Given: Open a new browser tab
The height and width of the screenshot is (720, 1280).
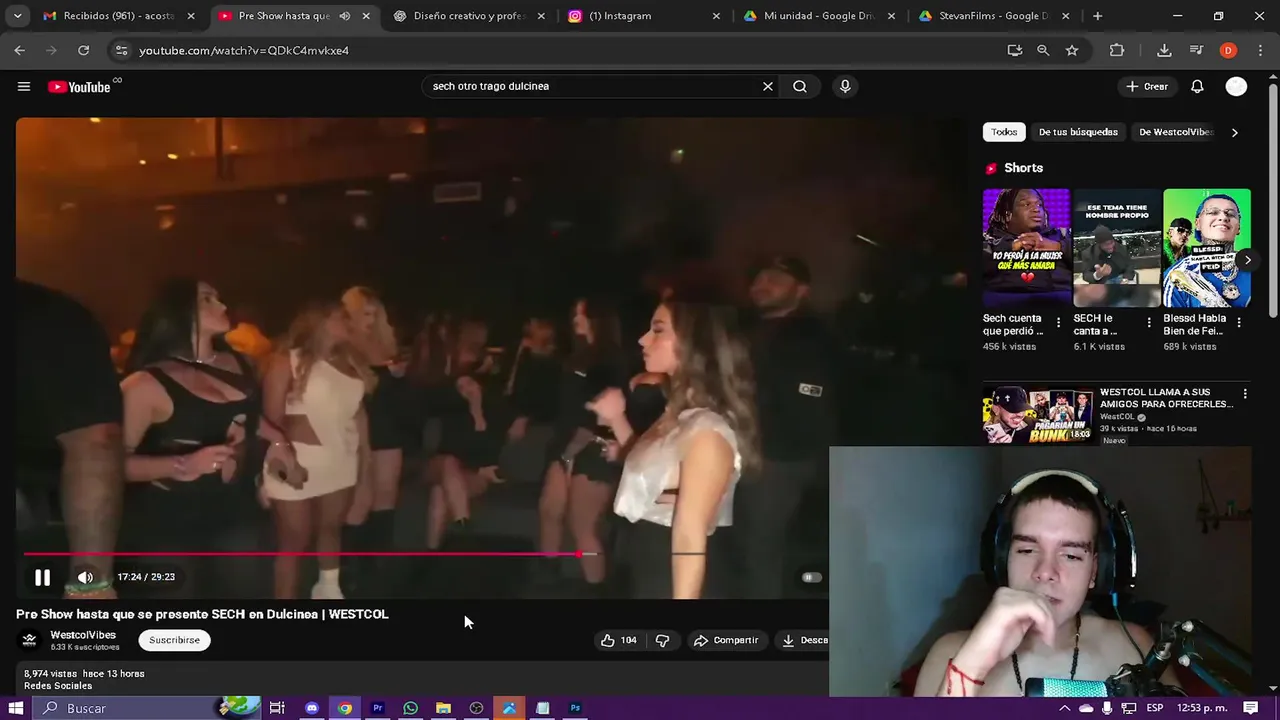Looking at the screenshot, I should [x=1098, y=16].
